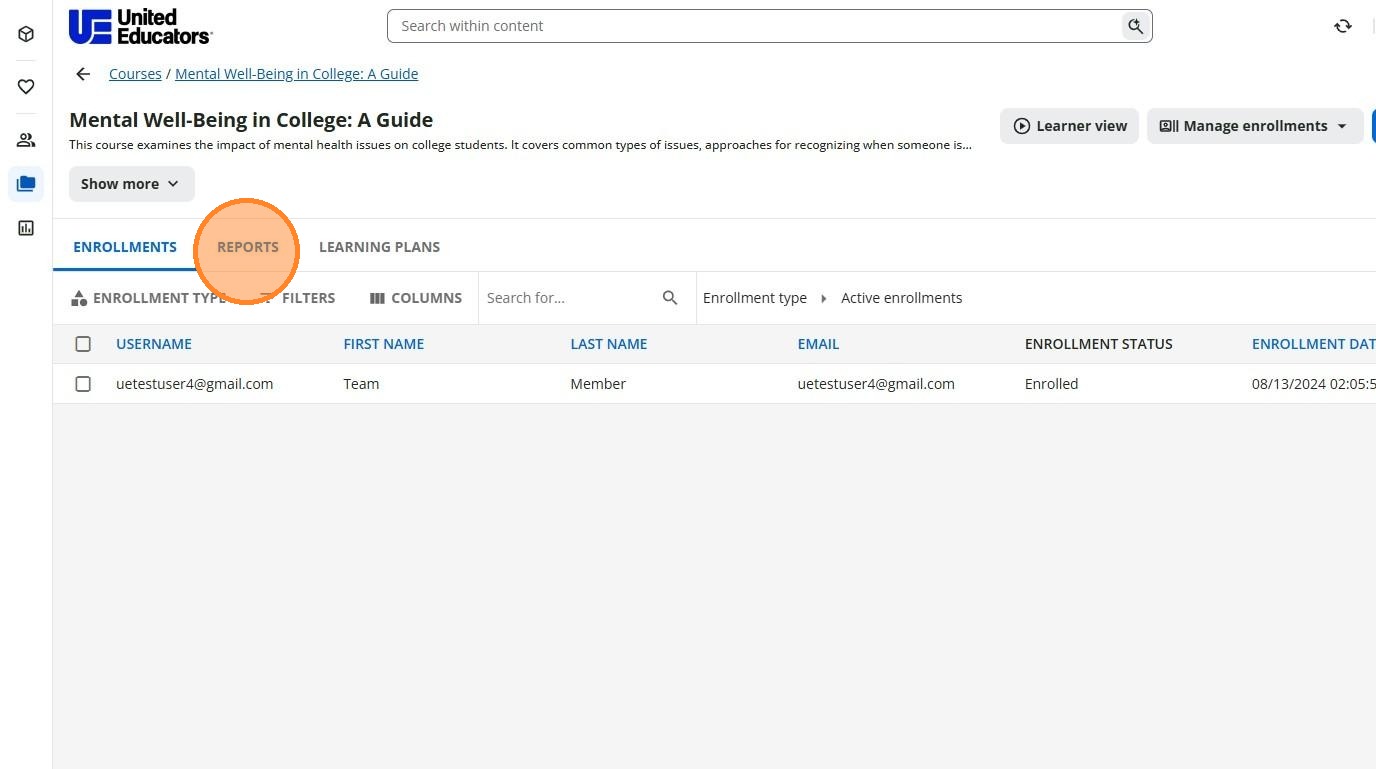Switch to the Enrollments tab
The width and height of the screenshot is (1376, 769).
tap(125, 247)
